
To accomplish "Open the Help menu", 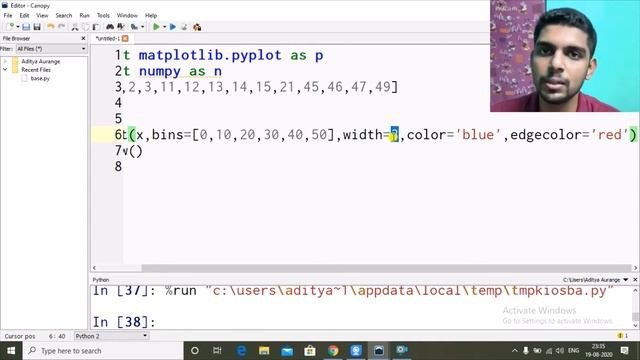I will tap(151, 16).
